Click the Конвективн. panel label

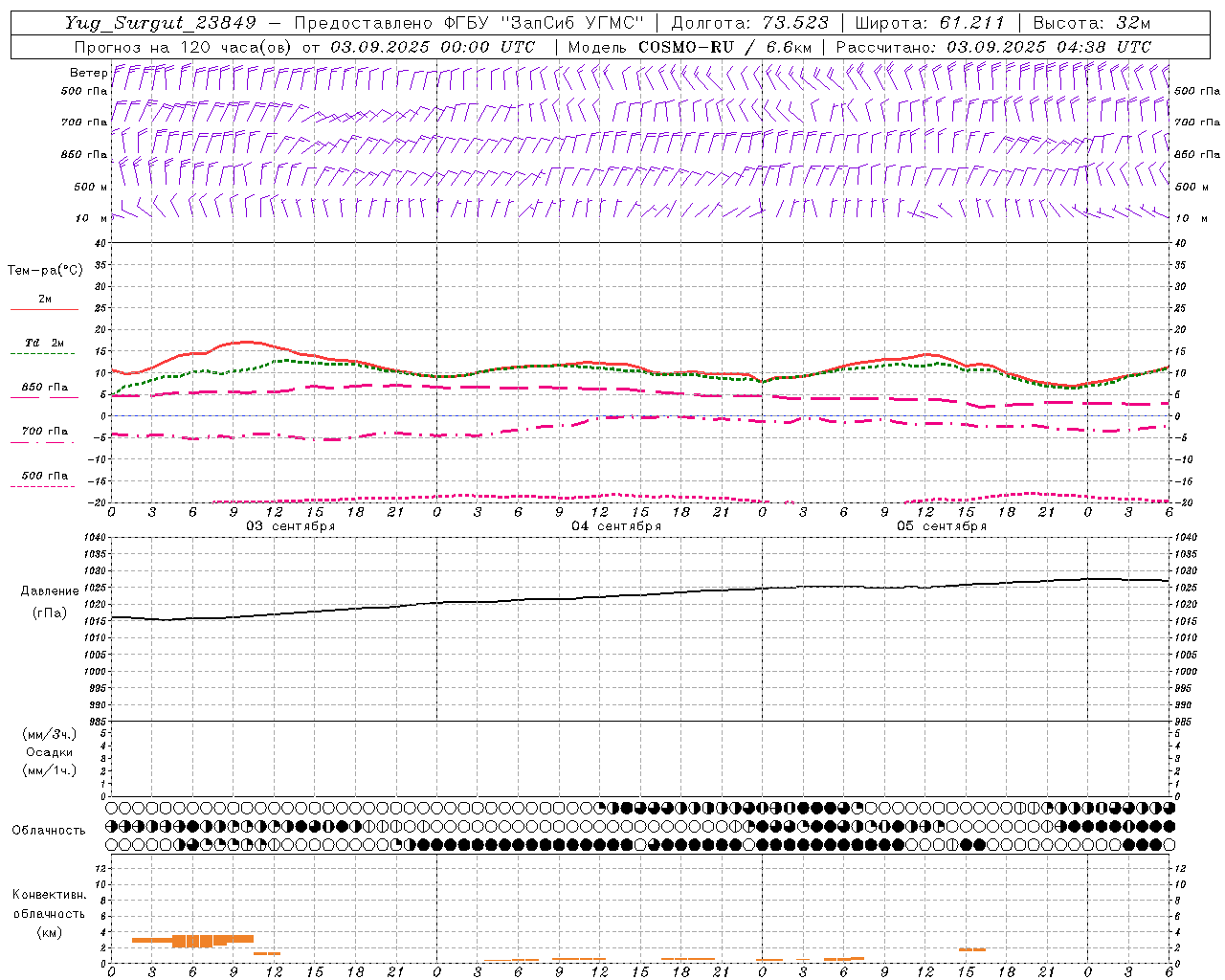click(49, 895)
